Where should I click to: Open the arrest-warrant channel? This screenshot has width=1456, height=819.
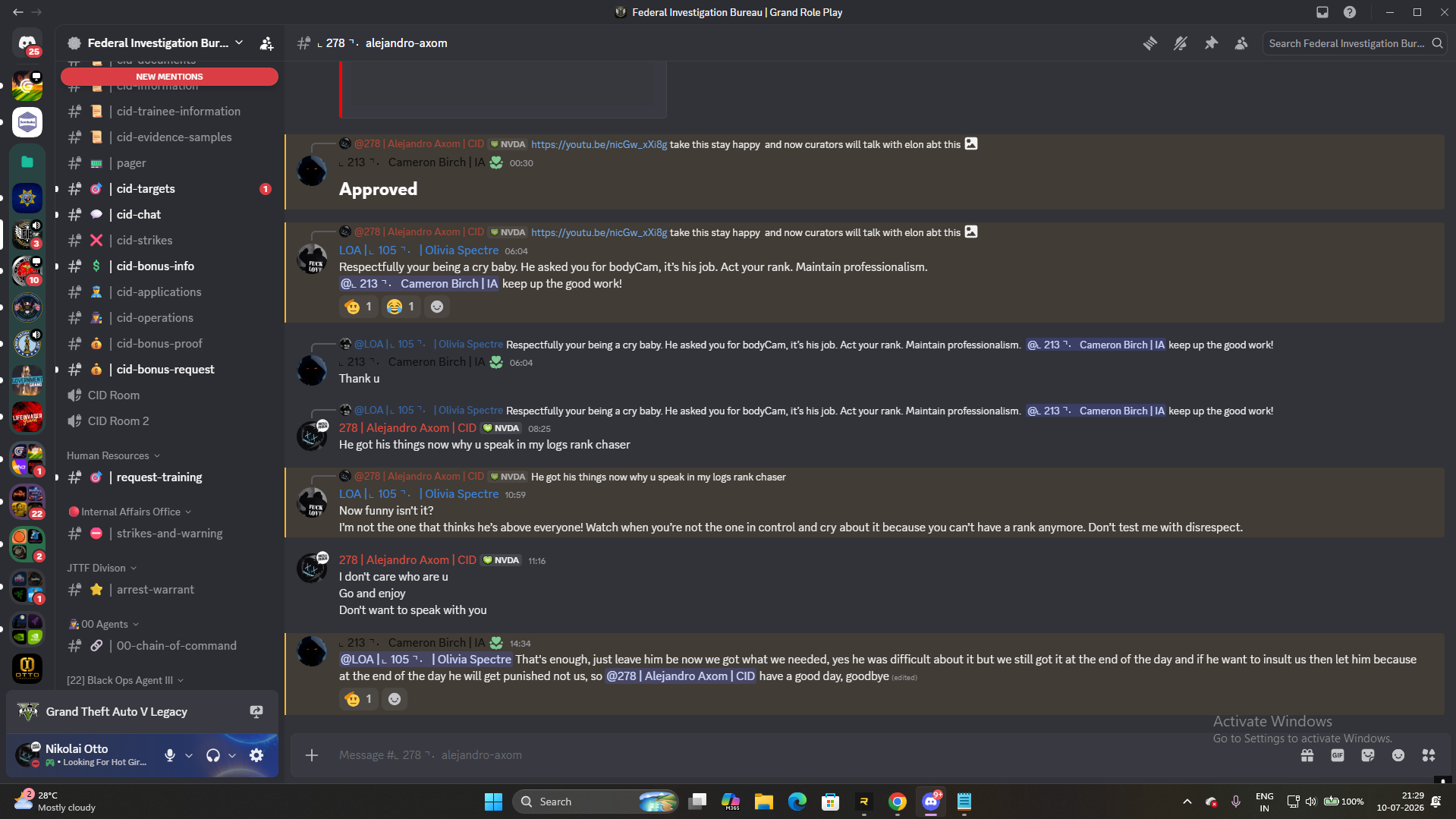(x=169, y=590)
